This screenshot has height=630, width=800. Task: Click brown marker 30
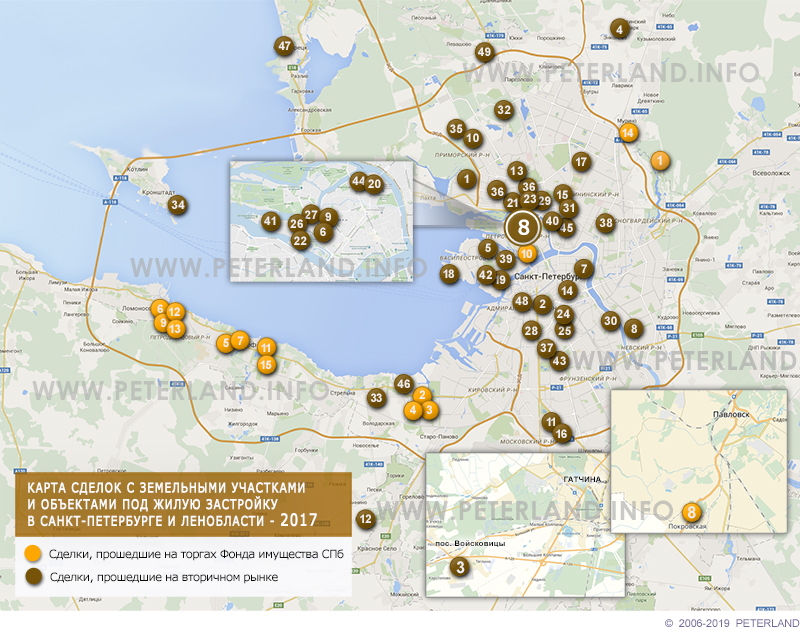pyautogui.click(x=611, y=321)
